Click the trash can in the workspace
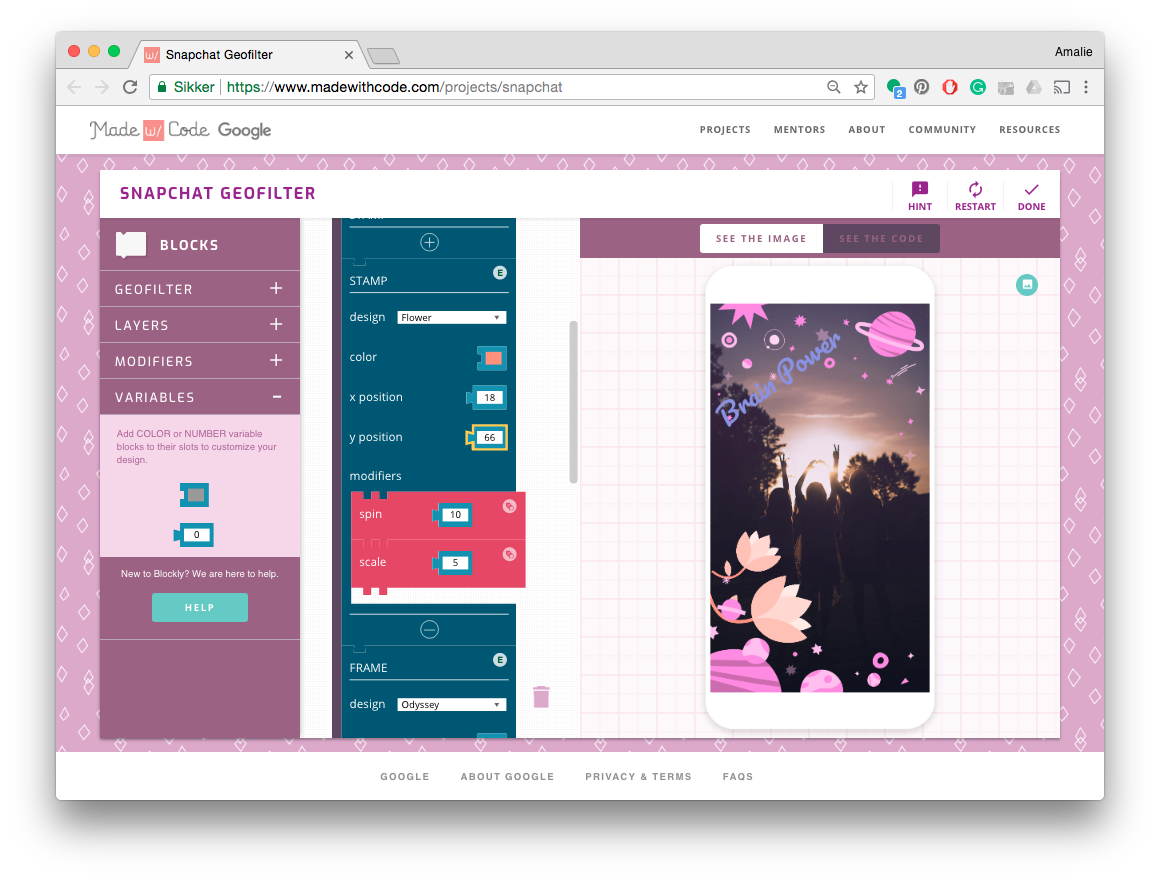Viewport: 1160px width, 880px height. [x=542, y=697]
